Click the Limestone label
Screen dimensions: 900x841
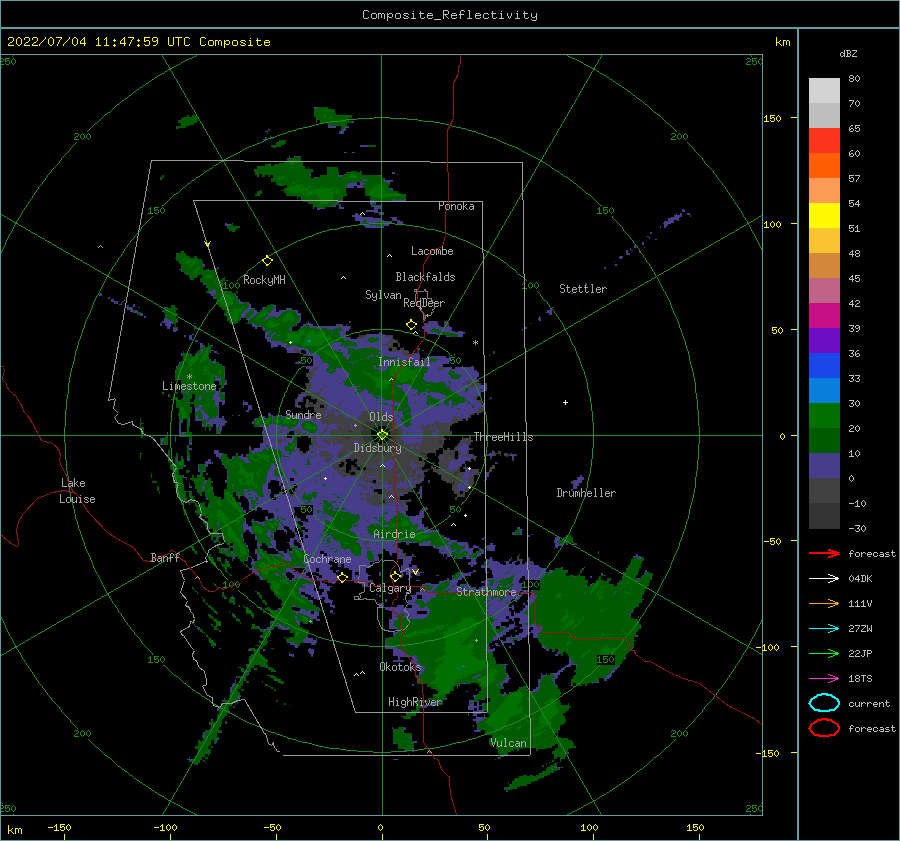189,386
